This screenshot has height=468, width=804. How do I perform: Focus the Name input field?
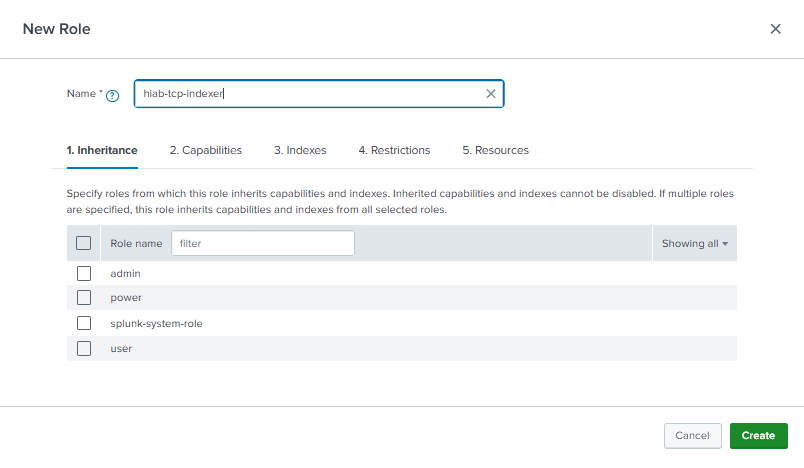[310, 94]
